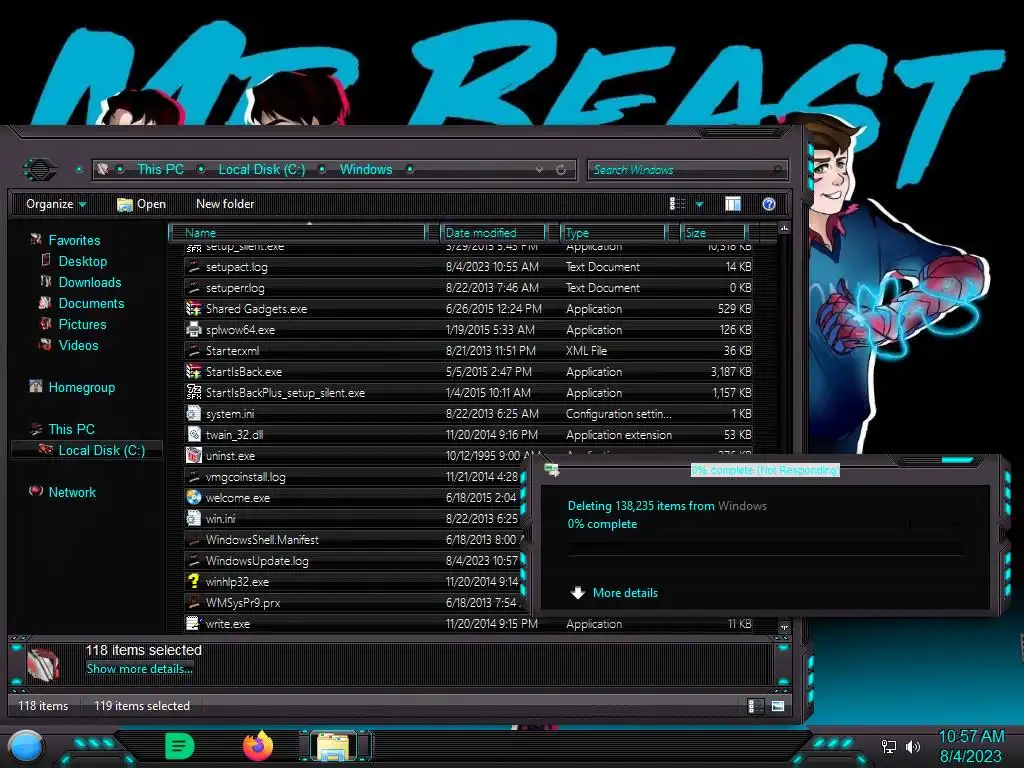Screen dimensions: 1024x768
Task: Click StartIsBackPlus_setup_silent.exe SFX icon
Action: tap(193, 392)
